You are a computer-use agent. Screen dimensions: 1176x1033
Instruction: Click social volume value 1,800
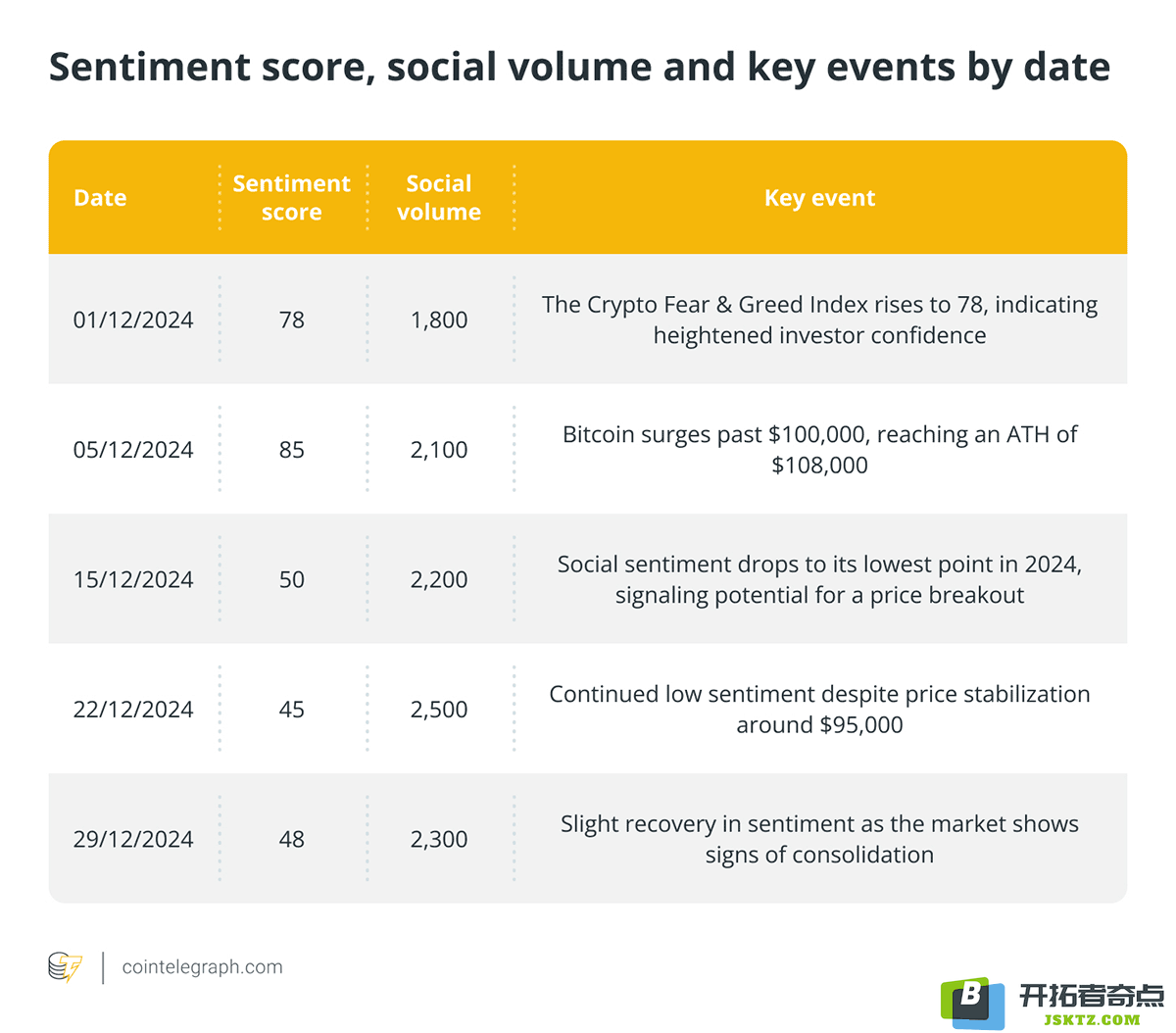coord(439,320)
